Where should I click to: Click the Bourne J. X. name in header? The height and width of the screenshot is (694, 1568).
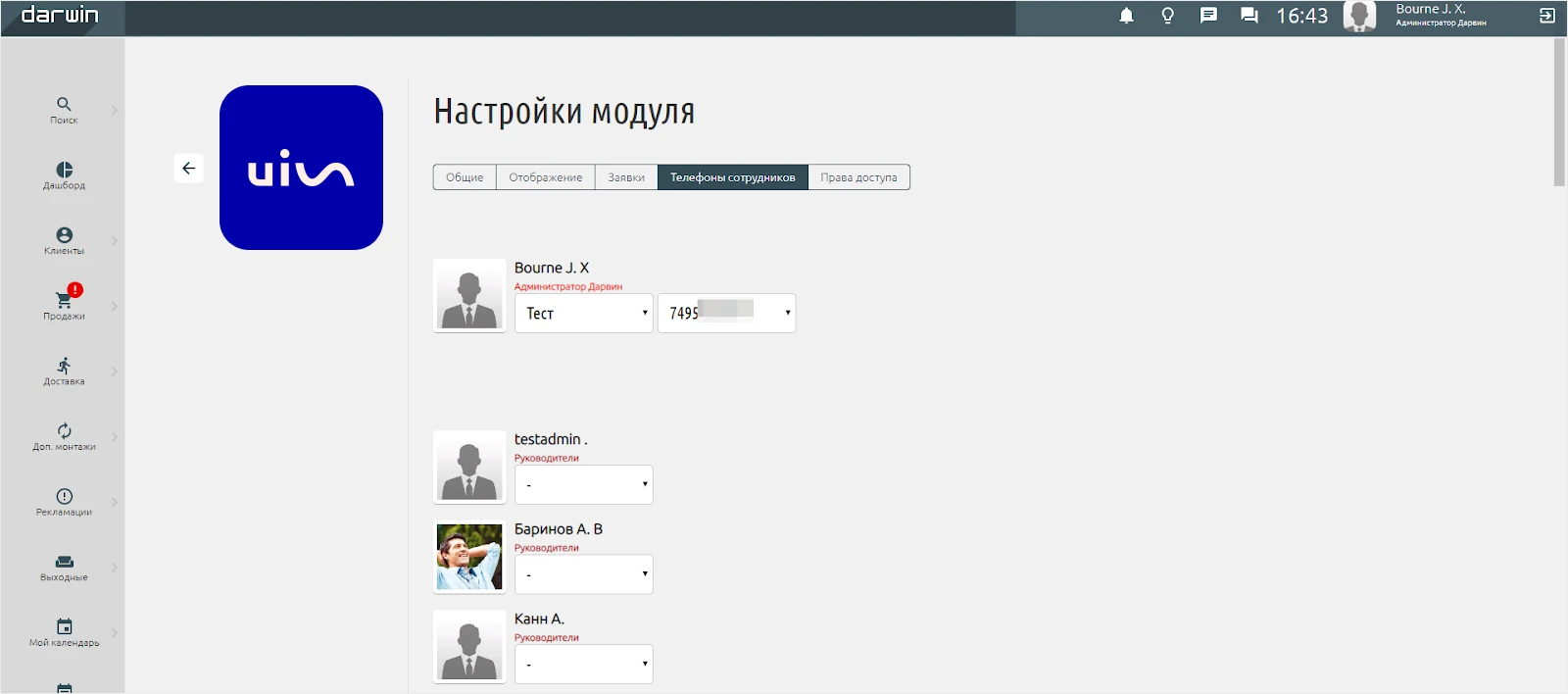(1431, 9)
